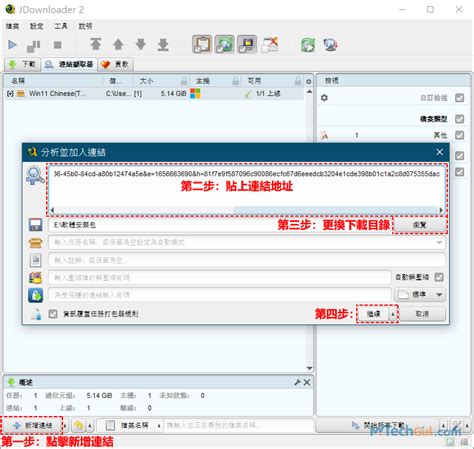
Task: Expand the Win11 Chinese package row
Action: click(x=10, y=94)
